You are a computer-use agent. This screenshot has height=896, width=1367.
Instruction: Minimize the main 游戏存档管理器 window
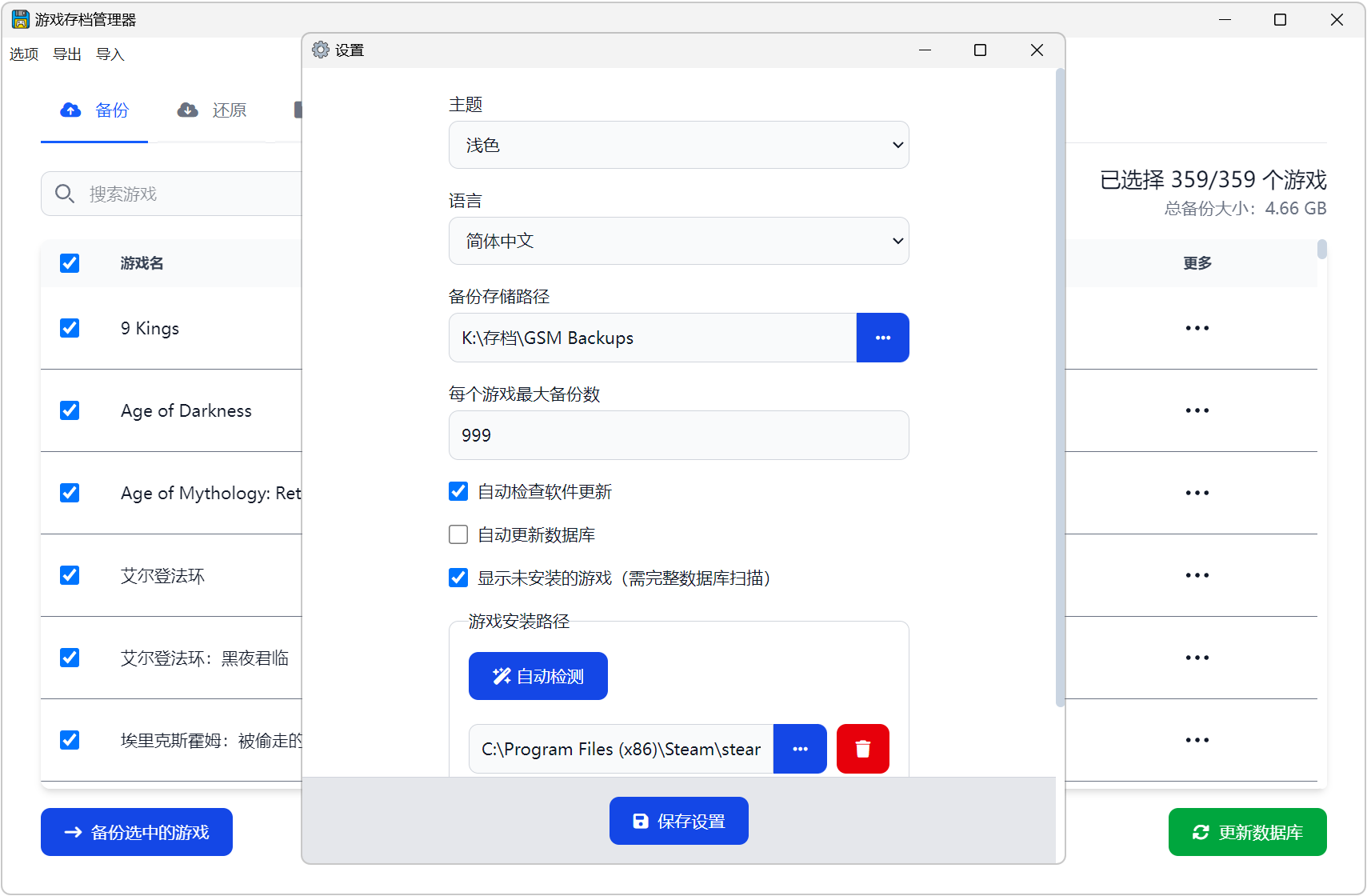1225,19
